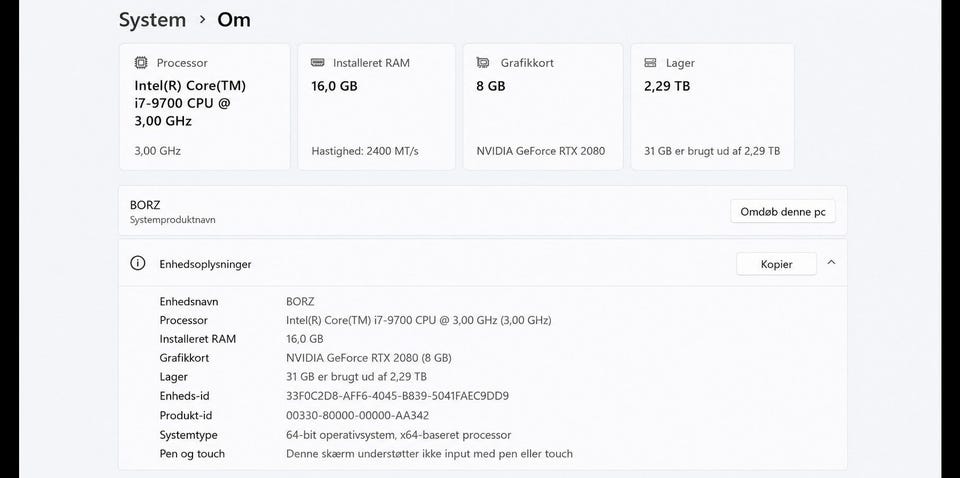Click the Enheds-id label
Image resolution: width=960 pixels, height=478 pixels.
[x=184, y=396]
